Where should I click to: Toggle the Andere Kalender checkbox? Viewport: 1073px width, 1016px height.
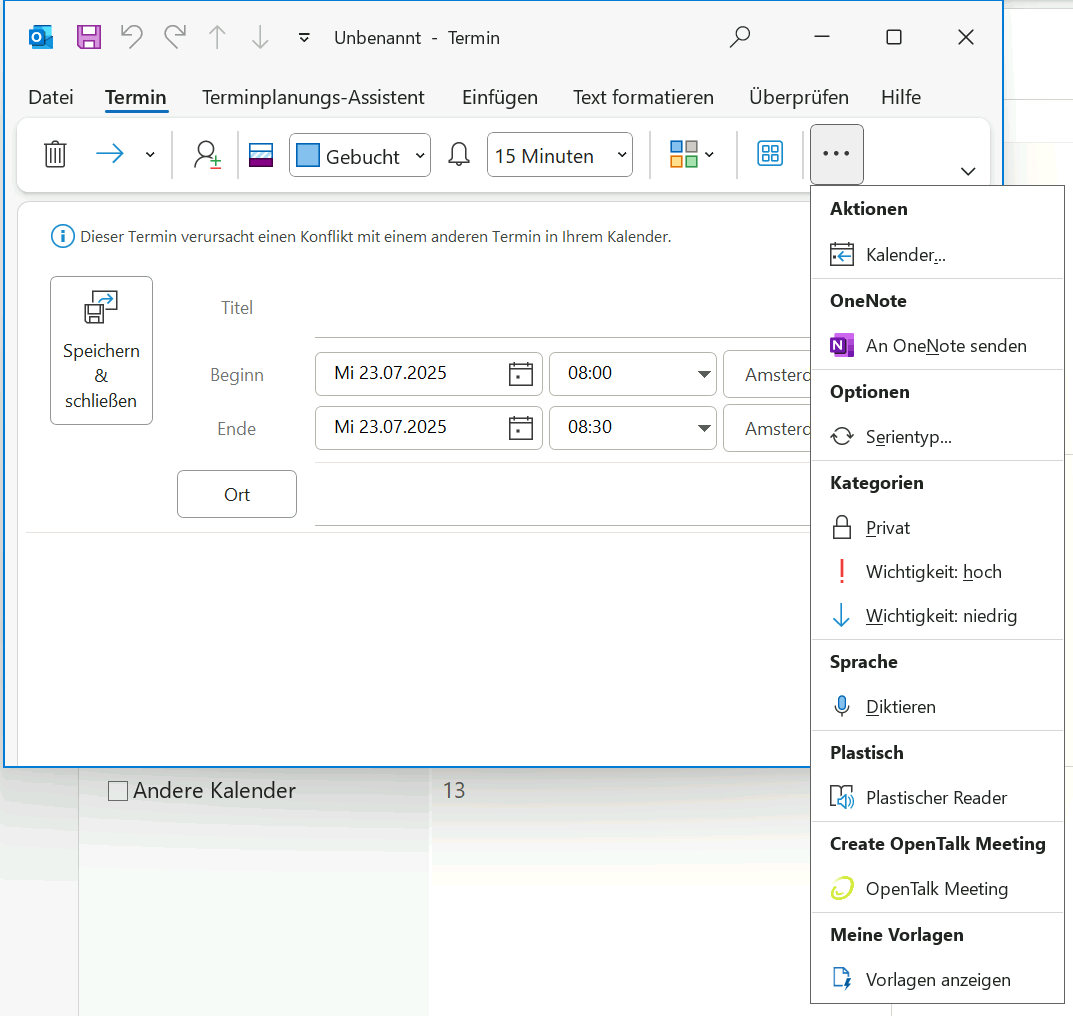pos(117,790)
